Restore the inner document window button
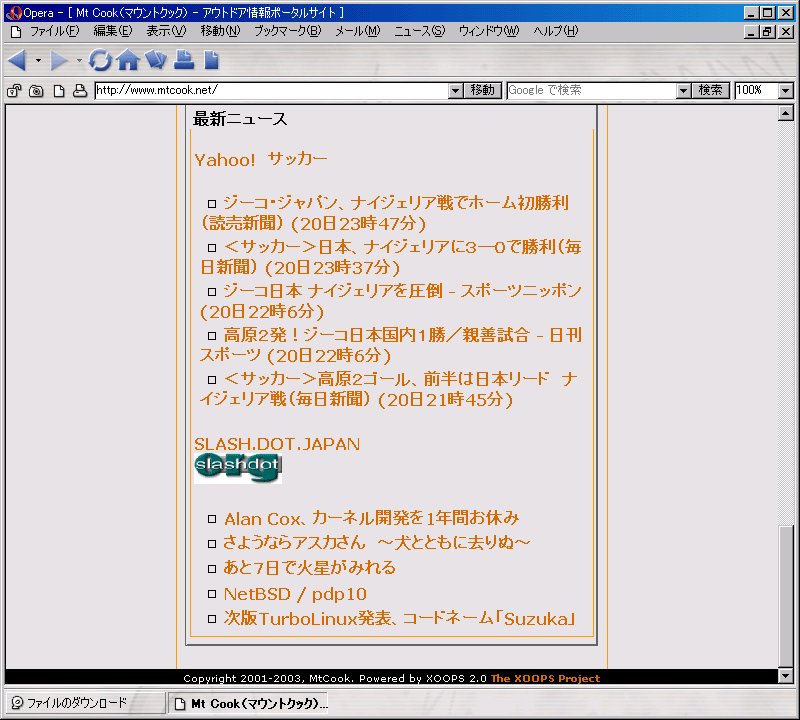This screenshot has width=800, height=720. click(x=767, y=32)
